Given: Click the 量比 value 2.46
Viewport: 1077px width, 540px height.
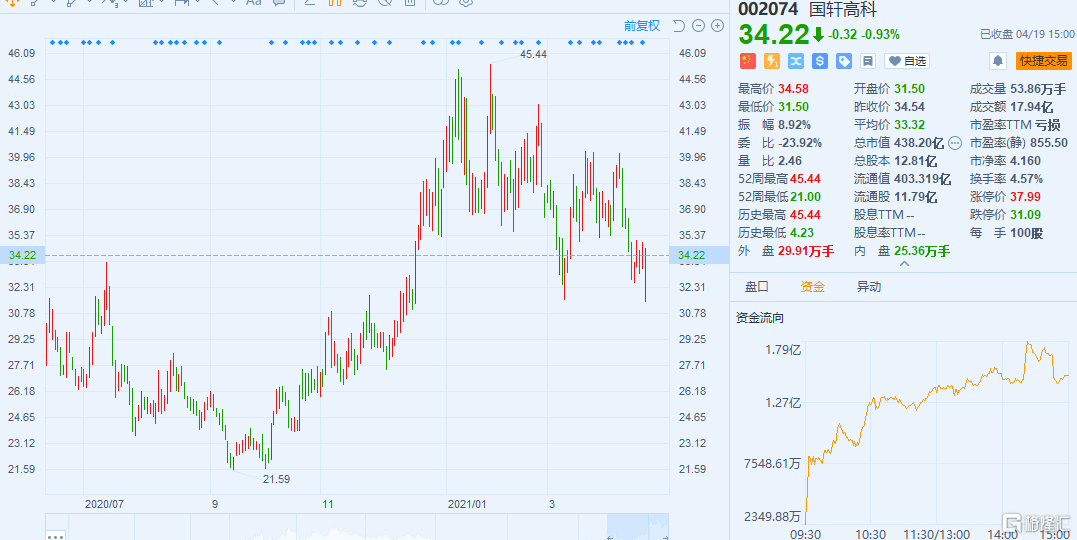Looking at the screenshot, I should [791, 161].
